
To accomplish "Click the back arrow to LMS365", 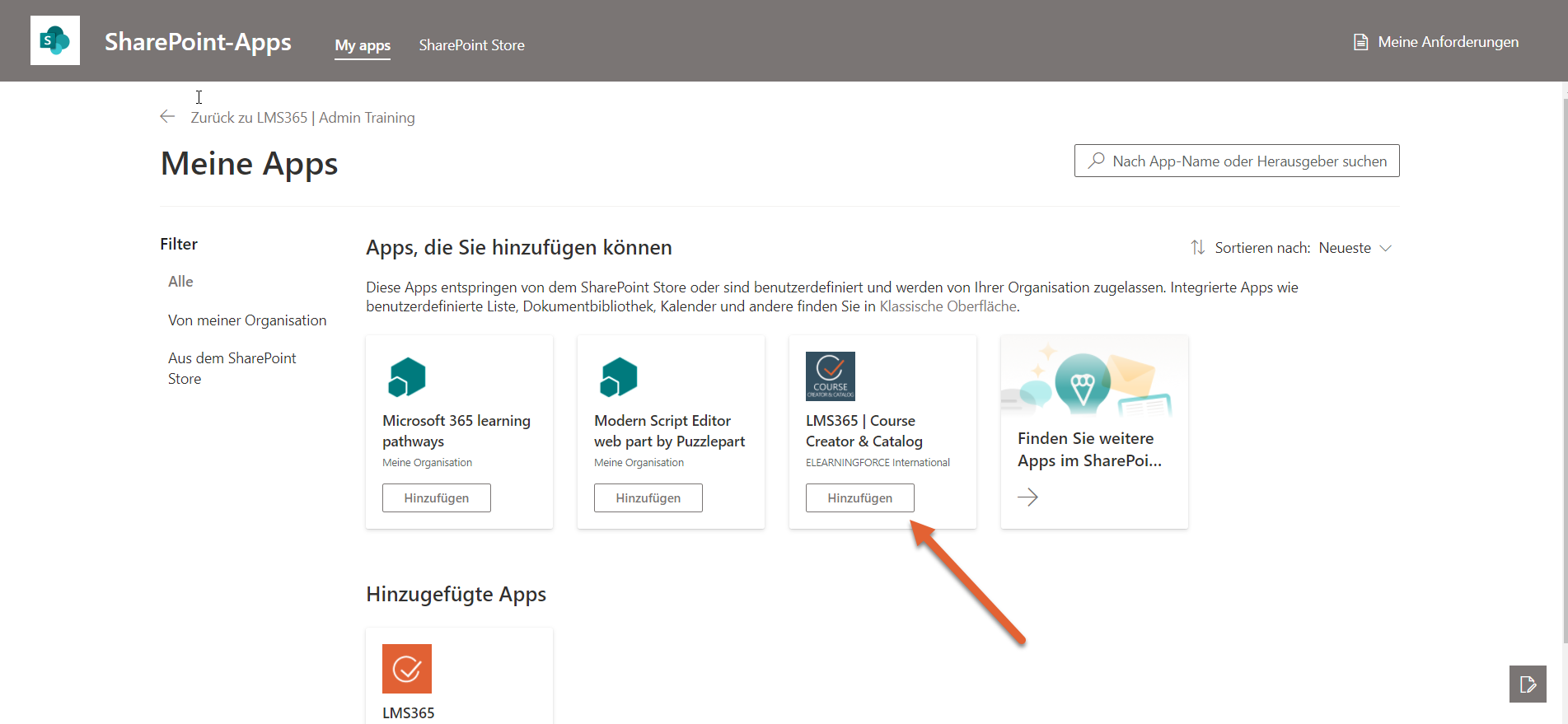I will click(167, 117).
